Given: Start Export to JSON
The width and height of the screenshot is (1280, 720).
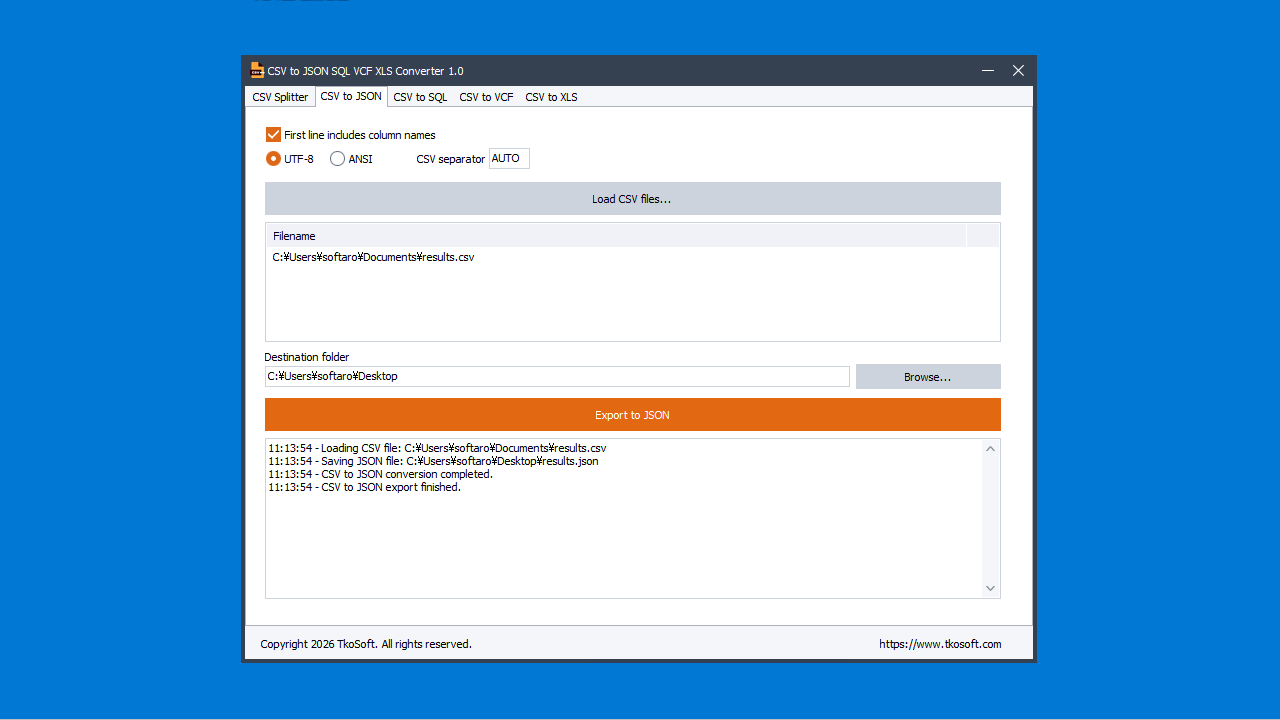Looking at the screenshot, I should 632,415.
